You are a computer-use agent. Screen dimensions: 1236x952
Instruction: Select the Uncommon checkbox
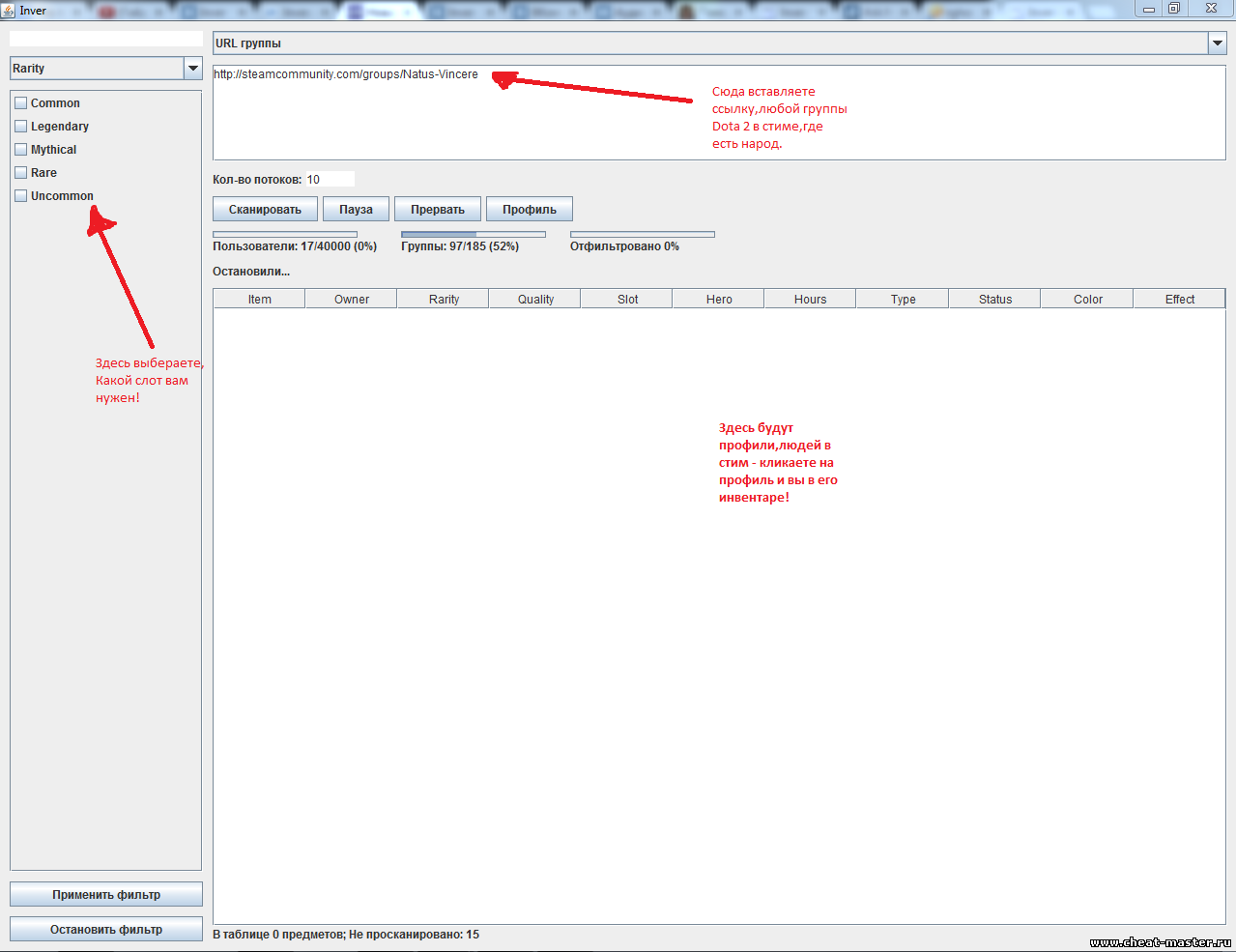pos(21,196)
